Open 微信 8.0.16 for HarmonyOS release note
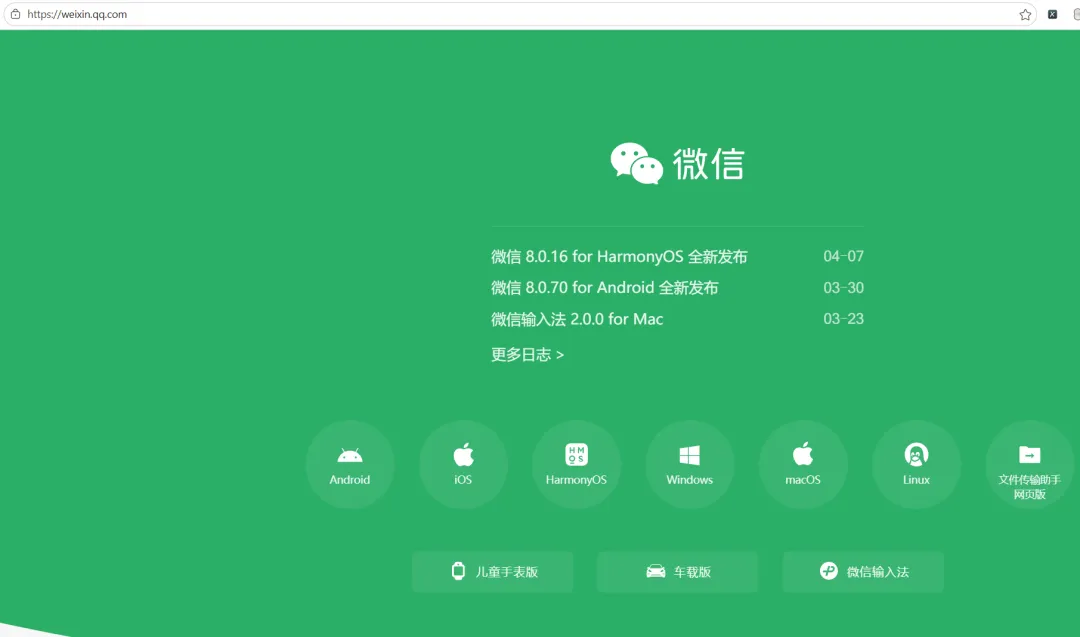 click(x=619, y=257)
